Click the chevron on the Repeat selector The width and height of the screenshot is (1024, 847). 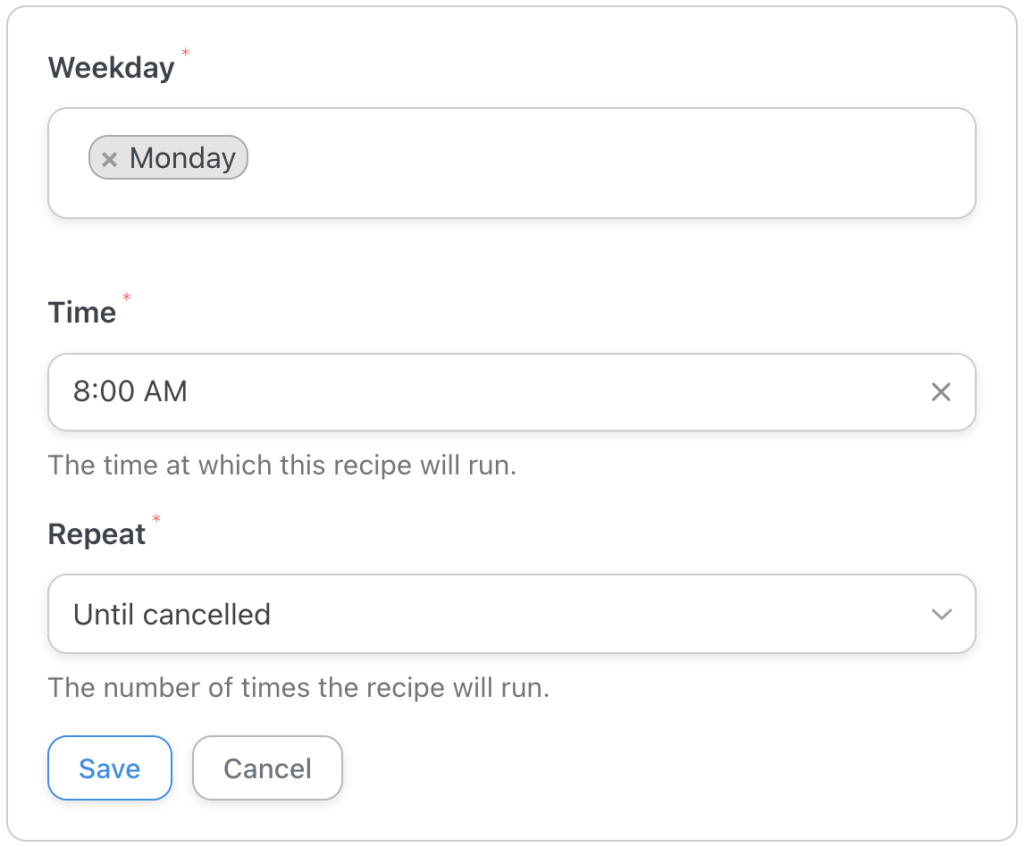(x=941, y=614)
